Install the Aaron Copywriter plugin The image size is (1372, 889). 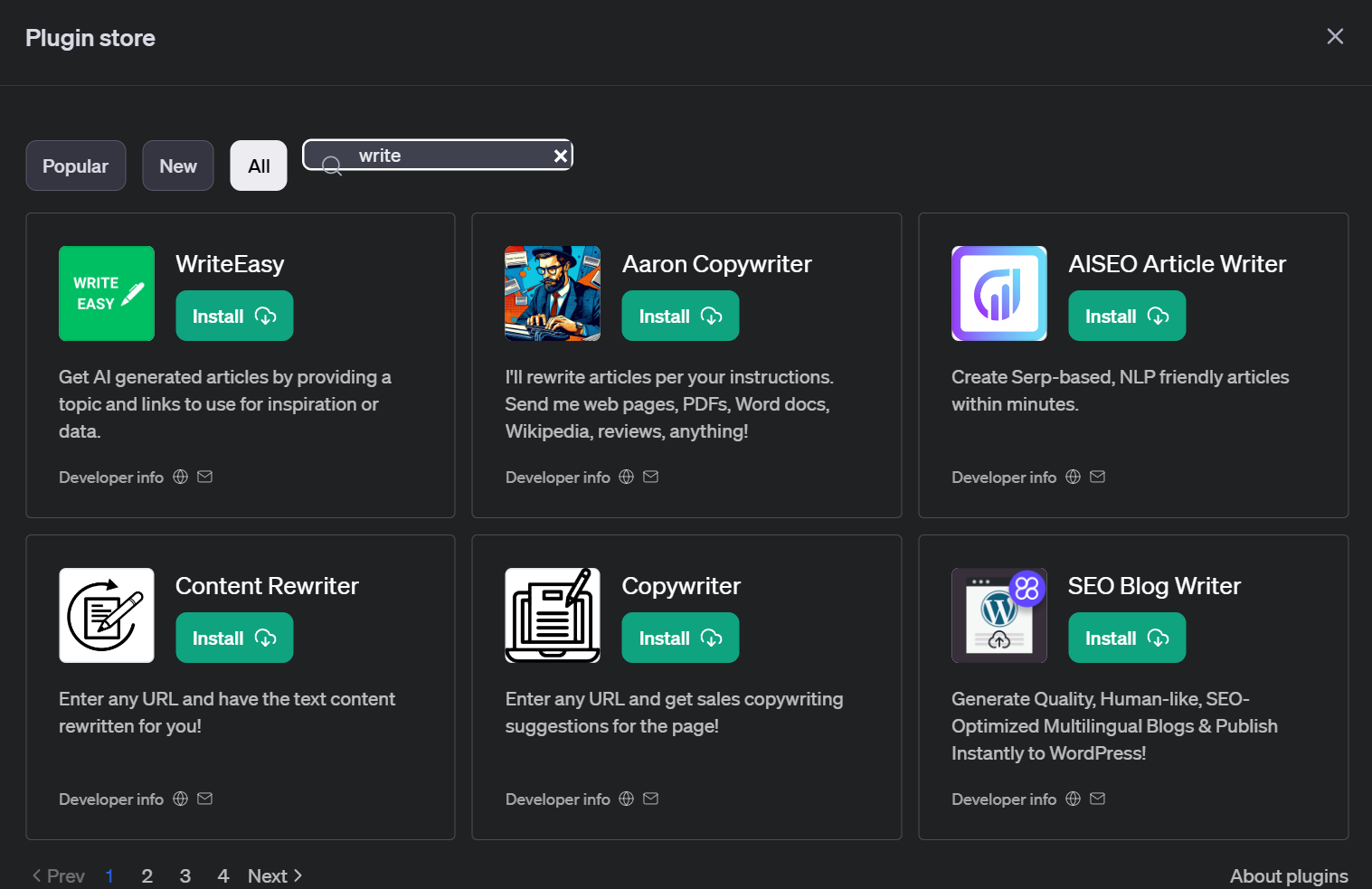[680, 316]
